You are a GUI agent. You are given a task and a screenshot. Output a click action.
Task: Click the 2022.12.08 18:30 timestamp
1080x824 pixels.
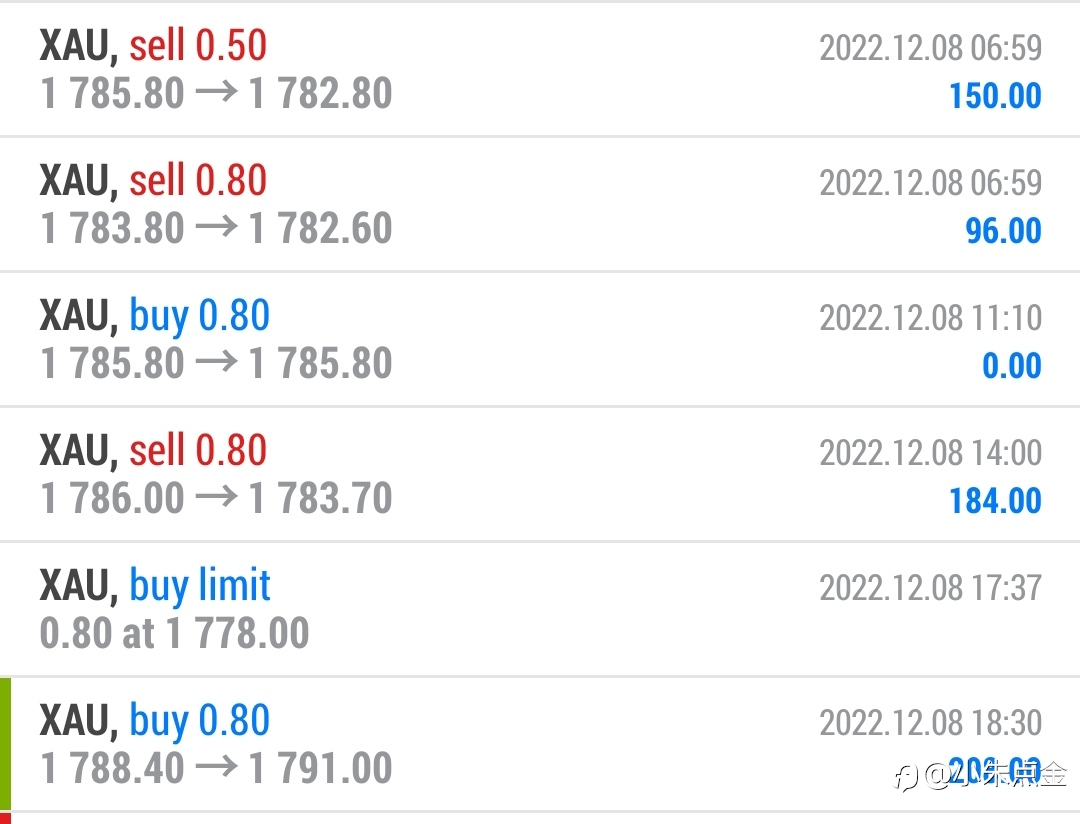coord(931,723)
